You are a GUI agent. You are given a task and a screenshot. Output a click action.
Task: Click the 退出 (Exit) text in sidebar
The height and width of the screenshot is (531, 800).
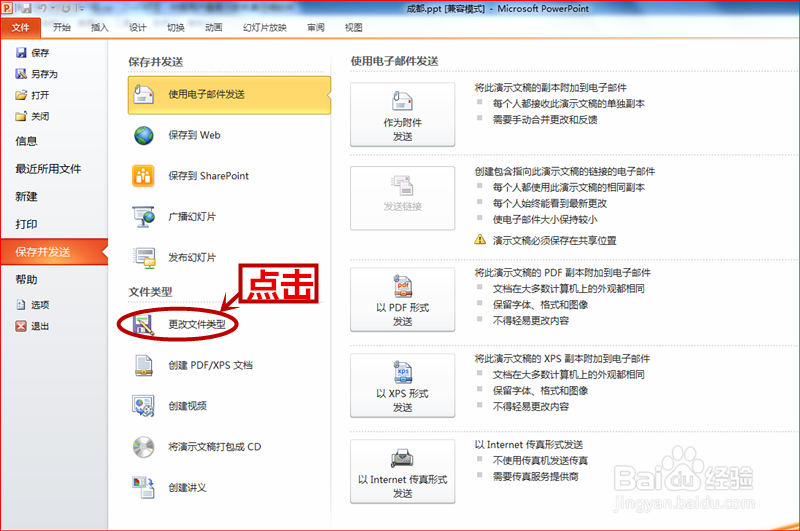(x=40, y=326)
